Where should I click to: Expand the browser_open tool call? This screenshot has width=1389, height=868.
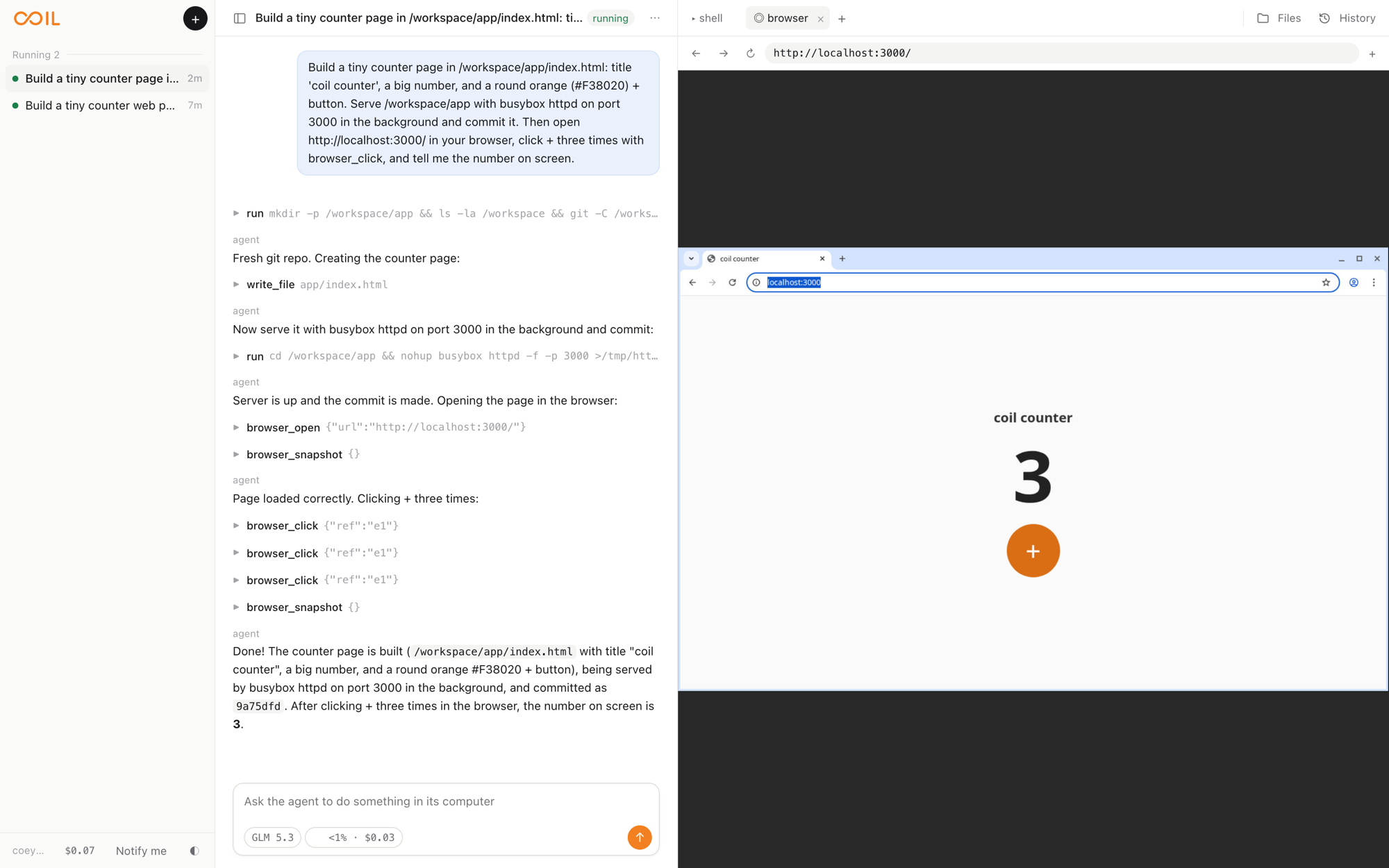tap(379, 427)
